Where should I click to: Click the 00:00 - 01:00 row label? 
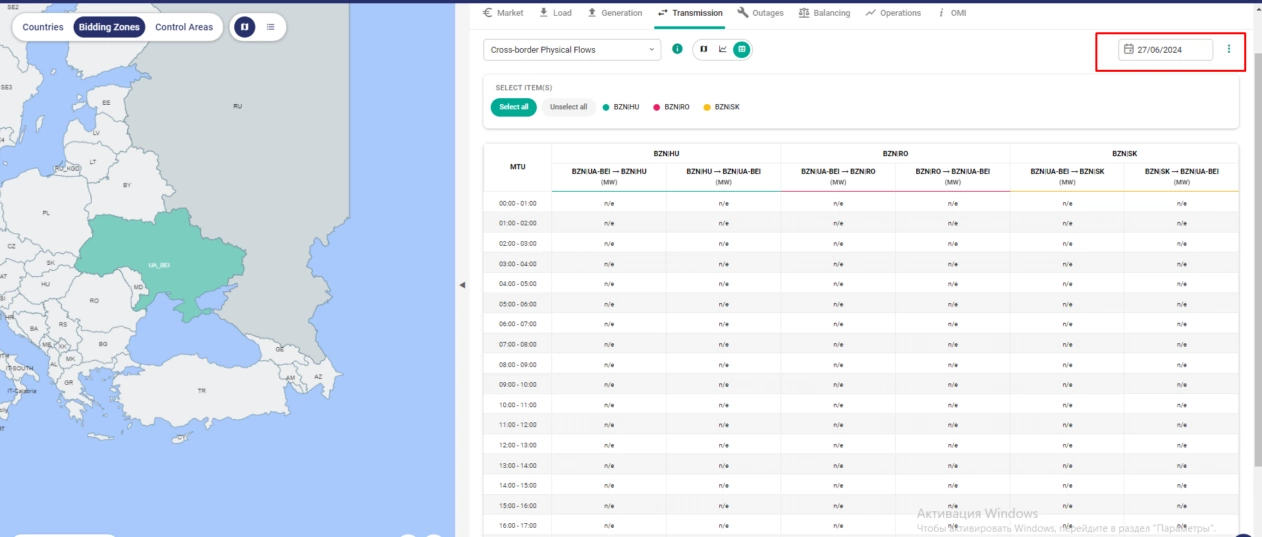(517, 203)
